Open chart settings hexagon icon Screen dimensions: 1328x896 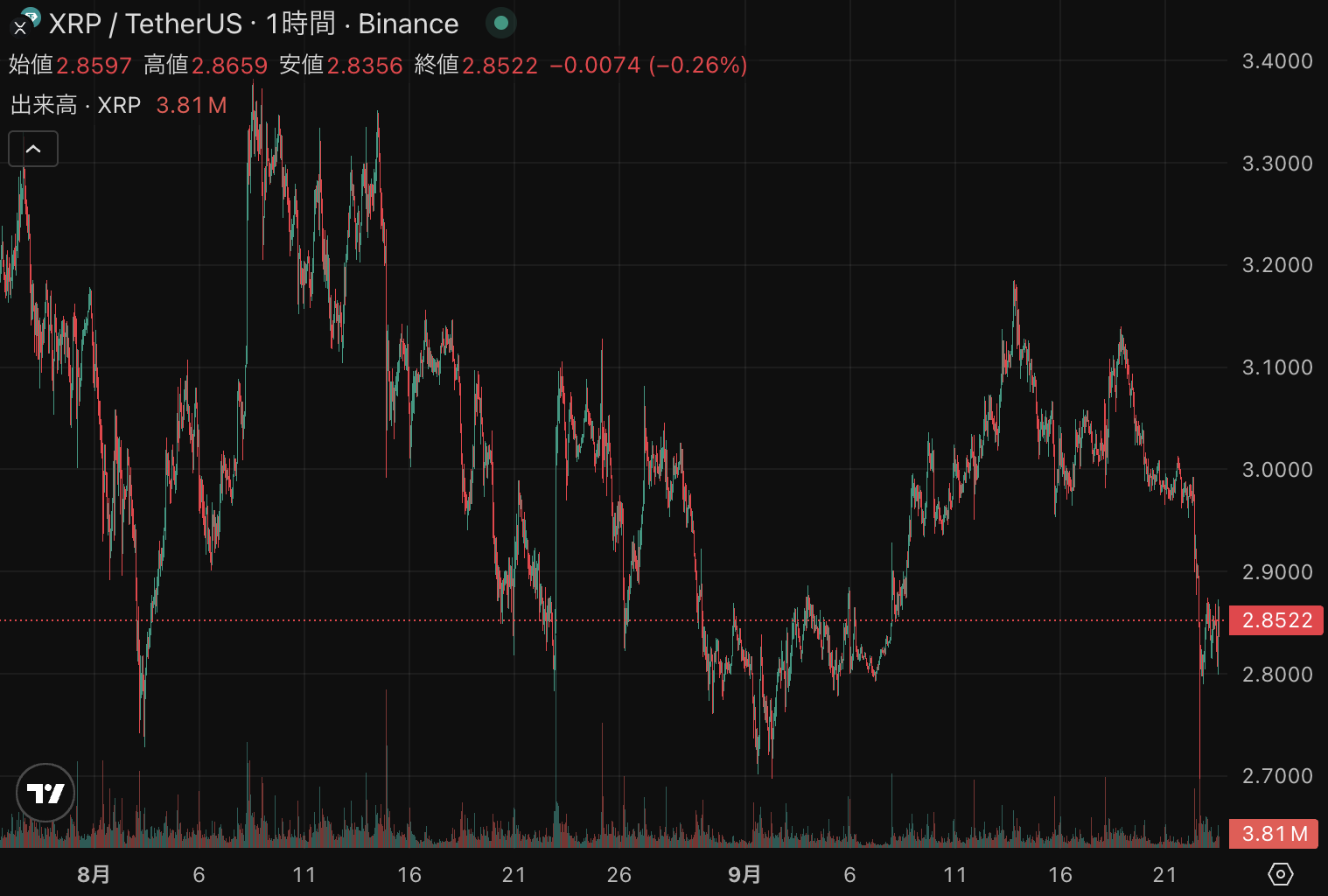(1280, 873)
